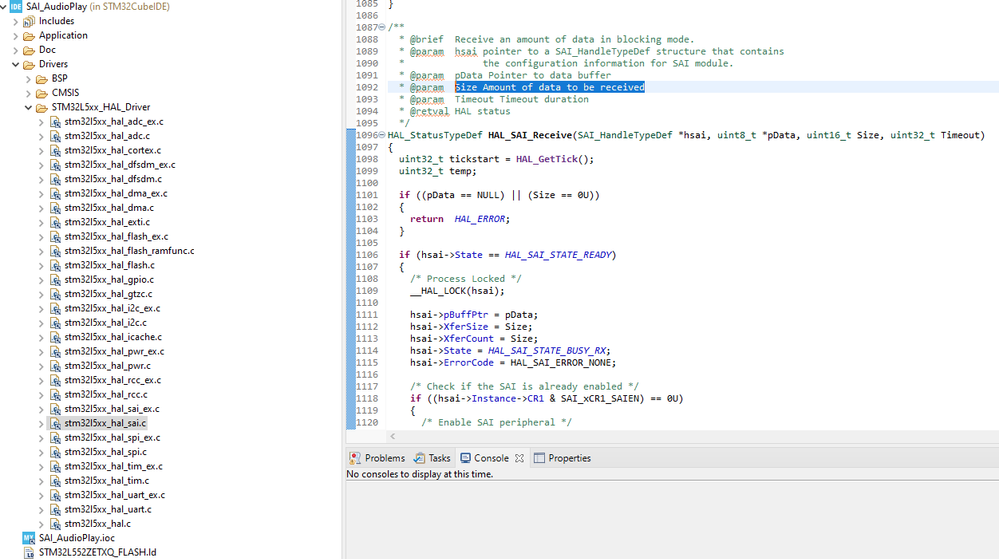Close the Console tab

coord(519,458)
